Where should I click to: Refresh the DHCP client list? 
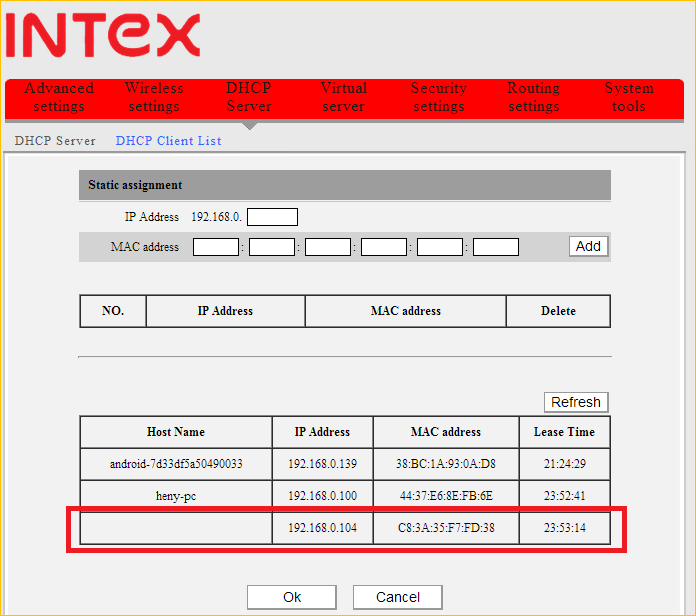click(575, 402)
